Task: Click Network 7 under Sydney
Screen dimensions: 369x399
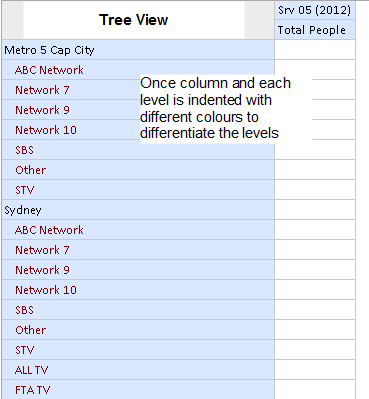Action: point(42,250)
